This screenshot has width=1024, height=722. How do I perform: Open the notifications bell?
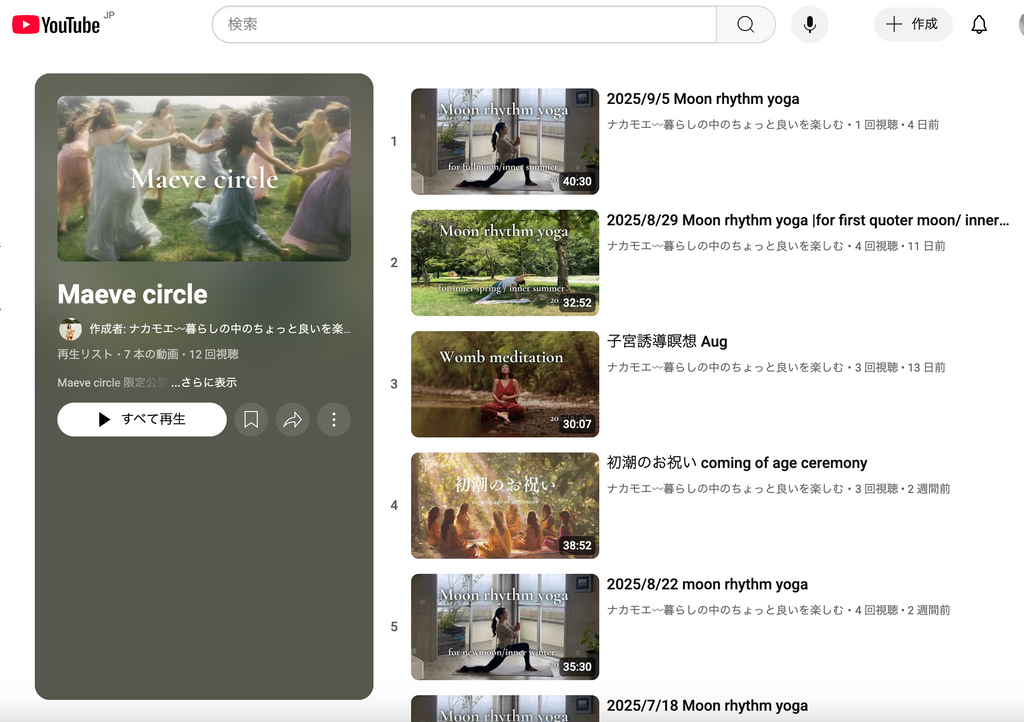[979, 25]
